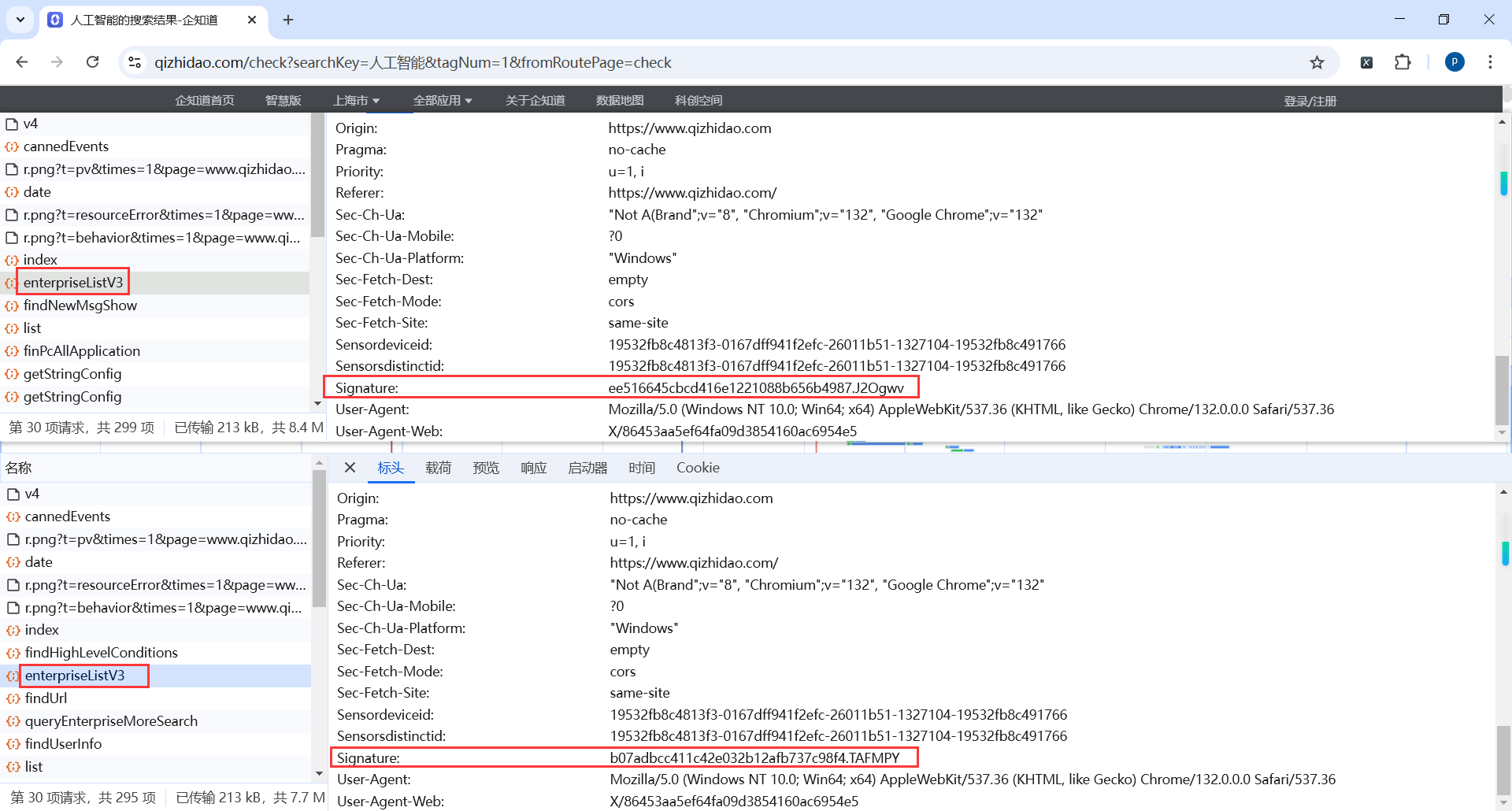View site information for qizhidao.com

click(135, 62)
